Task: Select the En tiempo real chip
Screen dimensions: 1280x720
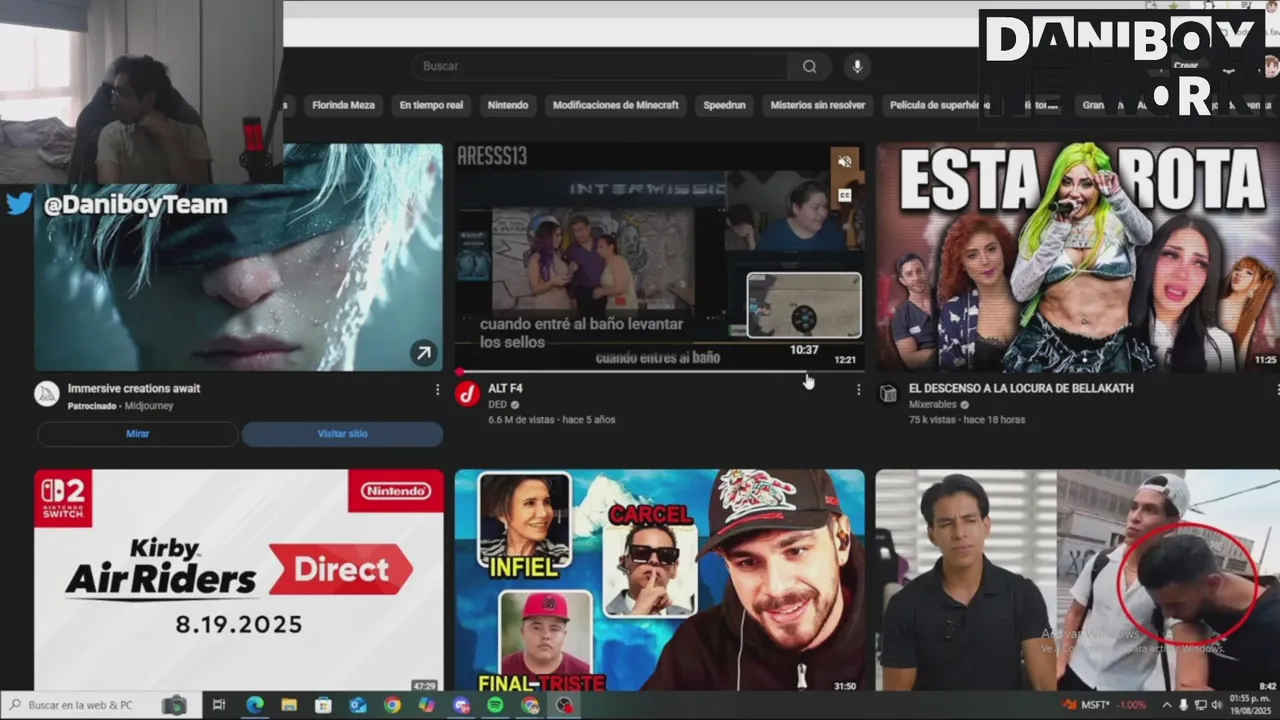Action: tap(431, 105)
